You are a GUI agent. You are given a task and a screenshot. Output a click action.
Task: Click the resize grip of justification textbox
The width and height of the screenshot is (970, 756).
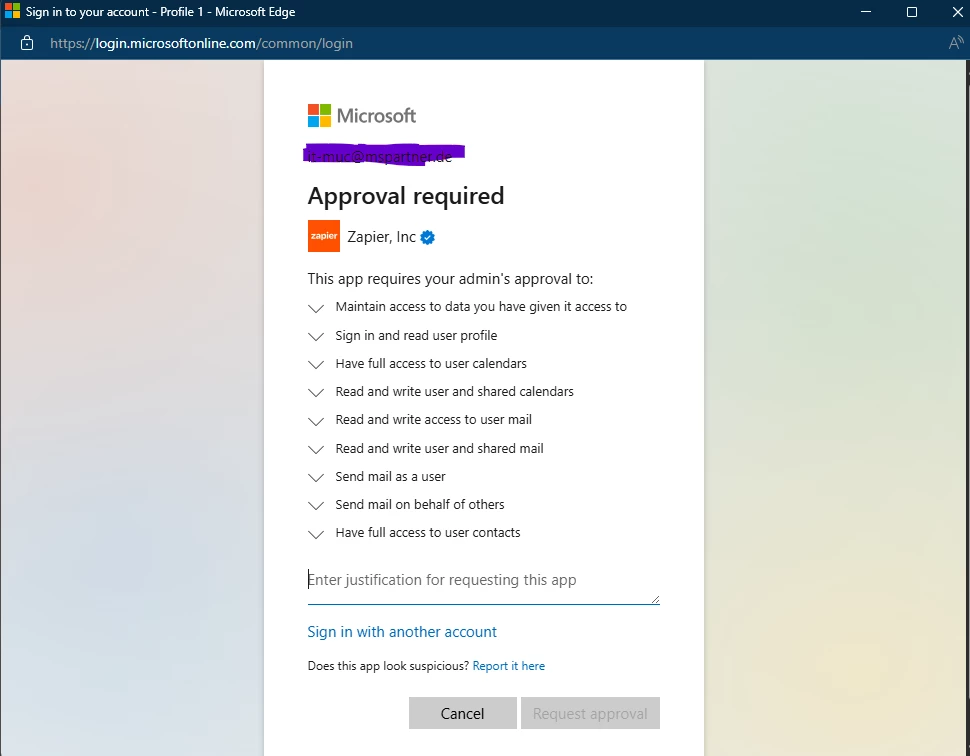click(x=655, y=599)
